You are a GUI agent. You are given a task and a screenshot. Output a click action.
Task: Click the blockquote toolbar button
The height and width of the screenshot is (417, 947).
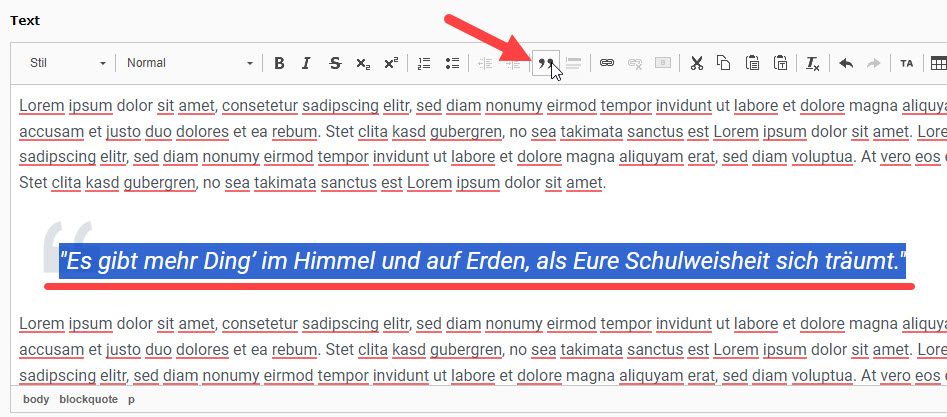tap(545, 63)
